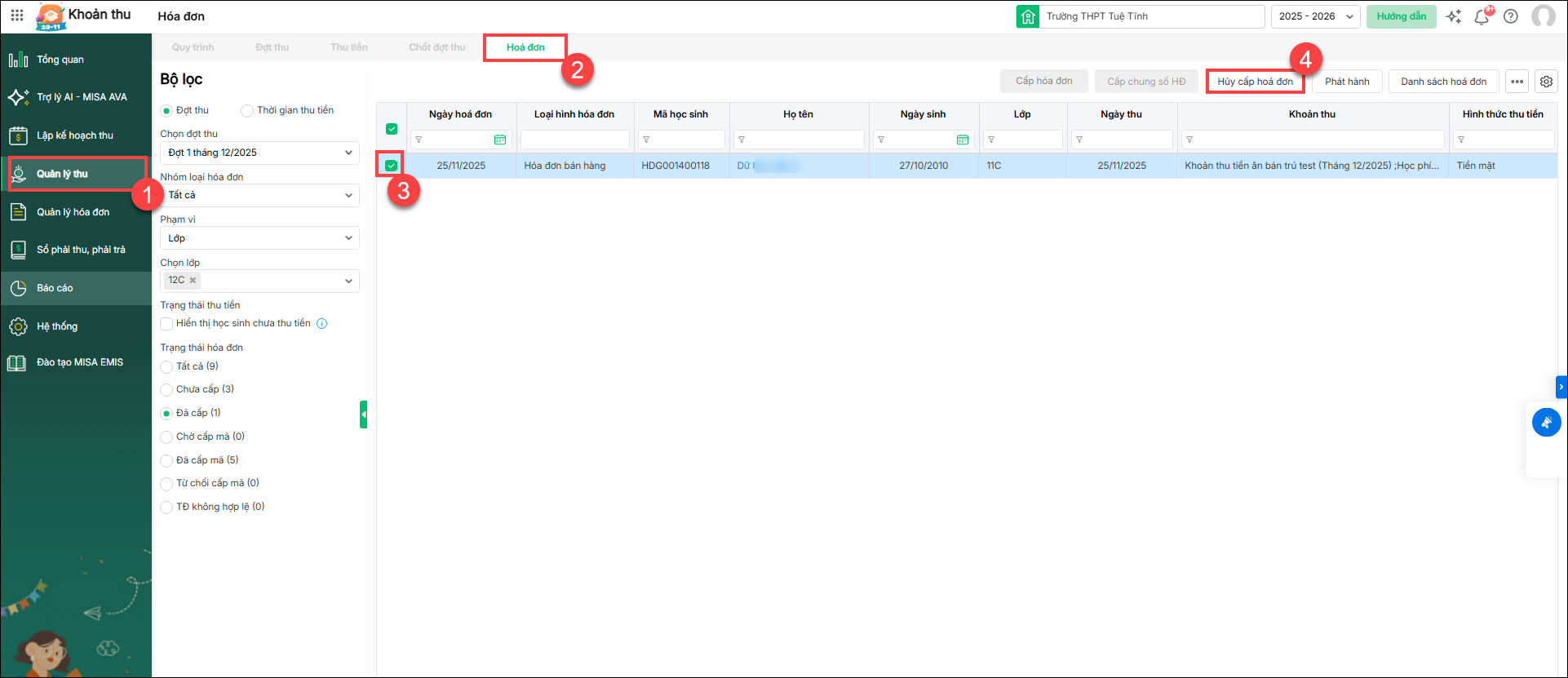Open the school year 2025 - 2026 dropdown
The width and height of the screenshot is (1568, 678).
[x=1315, y=16]
